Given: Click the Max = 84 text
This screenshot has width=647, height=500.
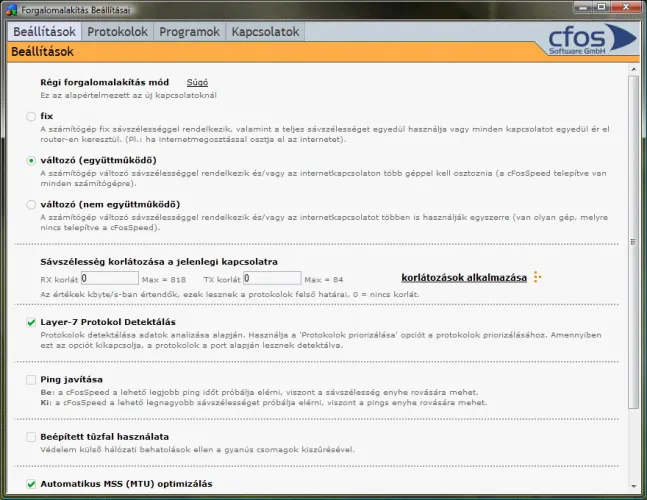Looking at the screenshot, I should [x=324, y=280].
